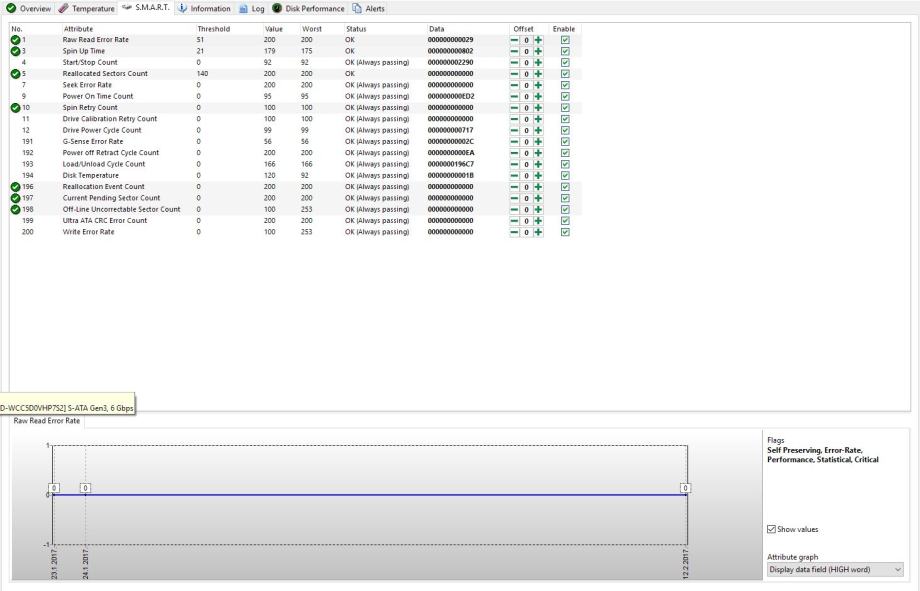Click data value 0000000196C7

pos(451,164)
